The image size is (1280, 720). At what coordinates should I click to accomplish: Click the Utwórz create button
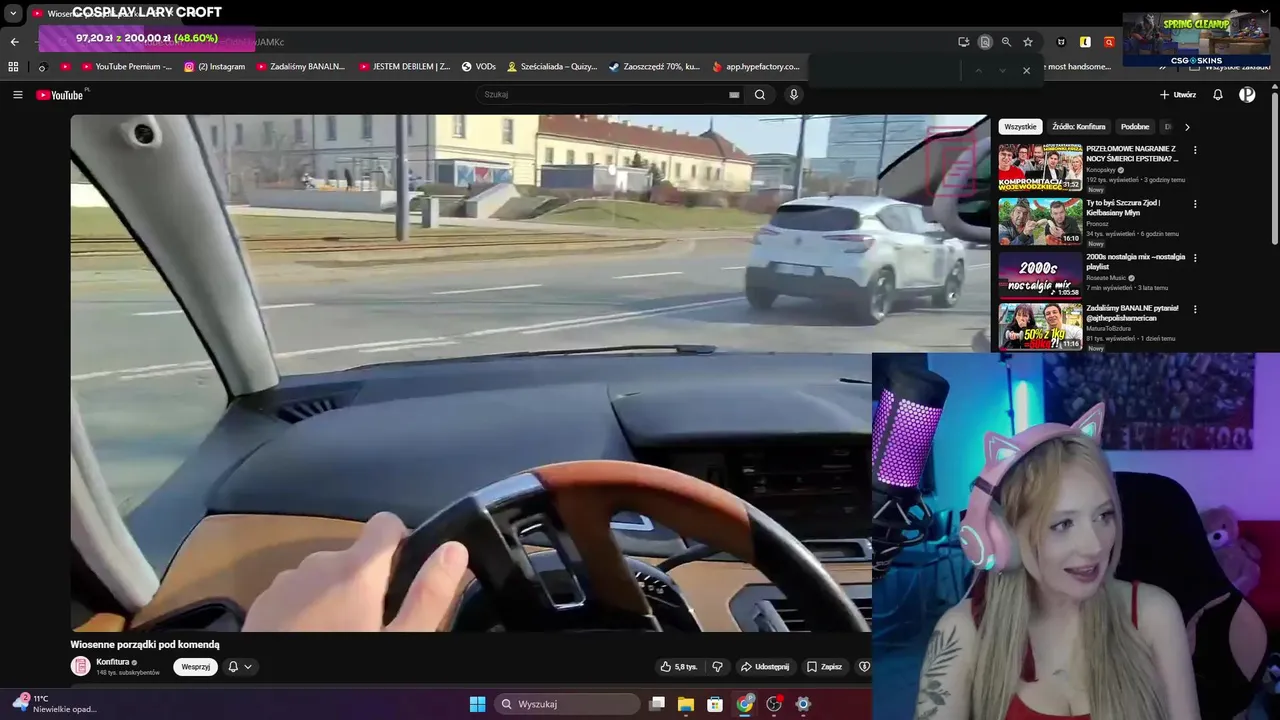point(1178,95)
